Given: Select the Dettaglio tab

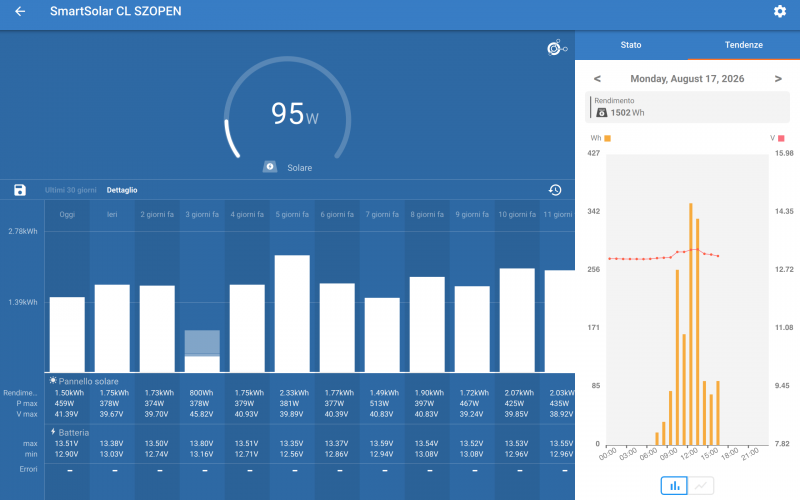Looking at the screenshot, I should point(122,190).
